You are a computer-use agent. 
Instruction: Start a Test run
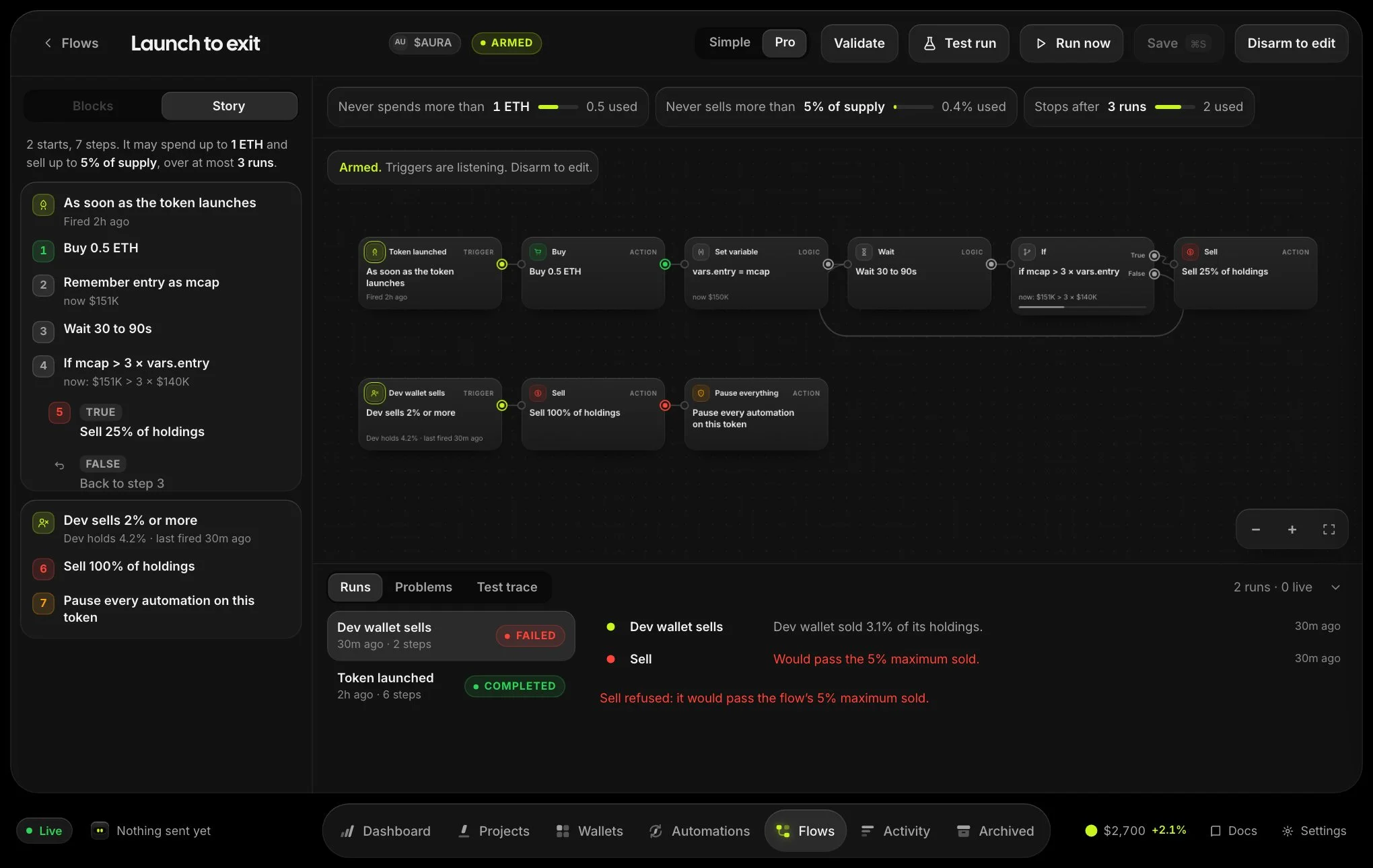[x=958, y=43]
